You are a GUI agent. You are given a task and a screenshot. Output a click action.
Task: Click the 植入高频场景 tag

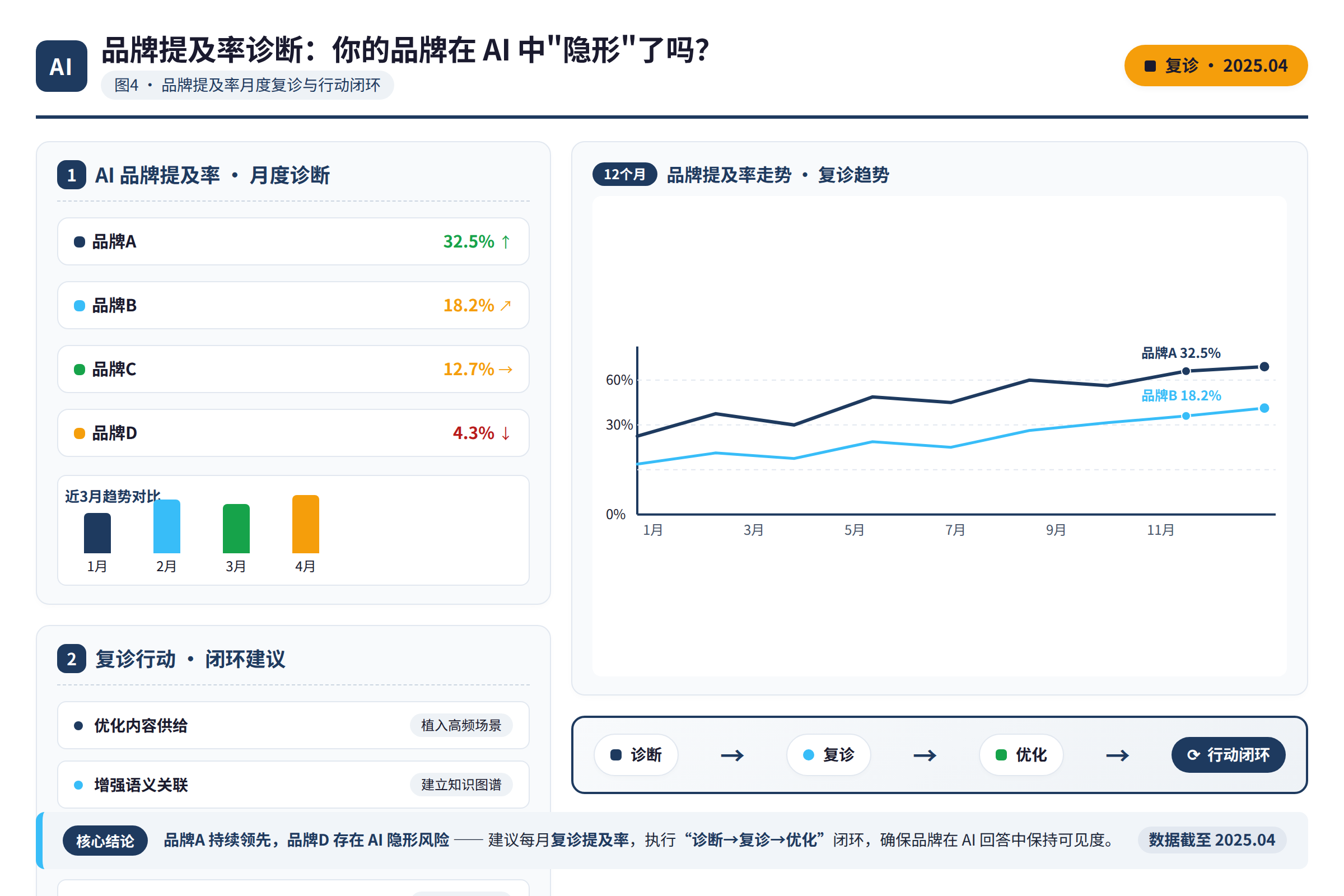coord(461,725)
